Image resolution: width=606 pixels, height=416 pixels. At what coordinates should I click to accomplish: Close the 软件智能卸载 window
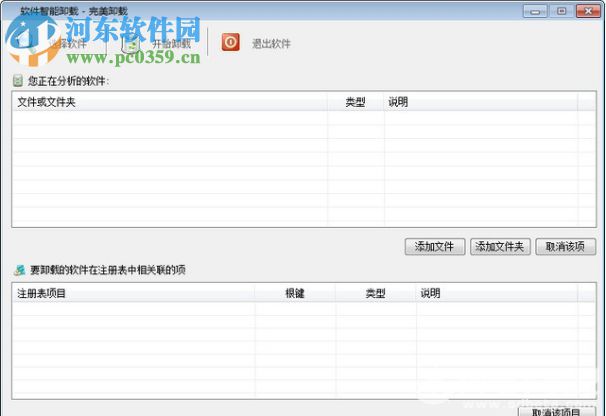[588, 11]
